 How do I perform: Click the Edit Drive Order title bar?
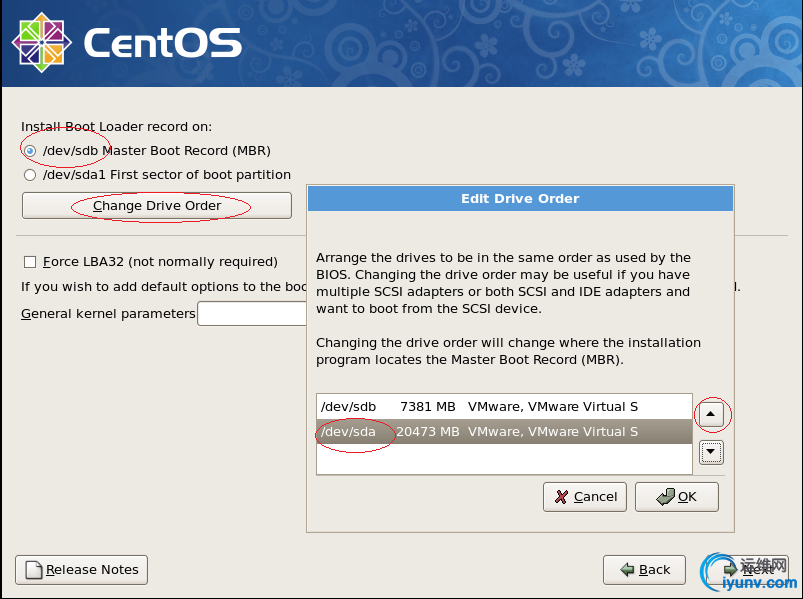tap(520, 199)
